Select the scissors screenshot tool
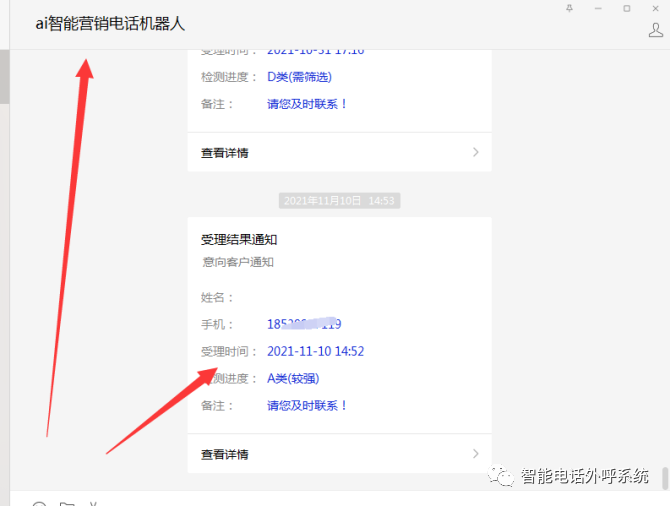 point(93,504)
